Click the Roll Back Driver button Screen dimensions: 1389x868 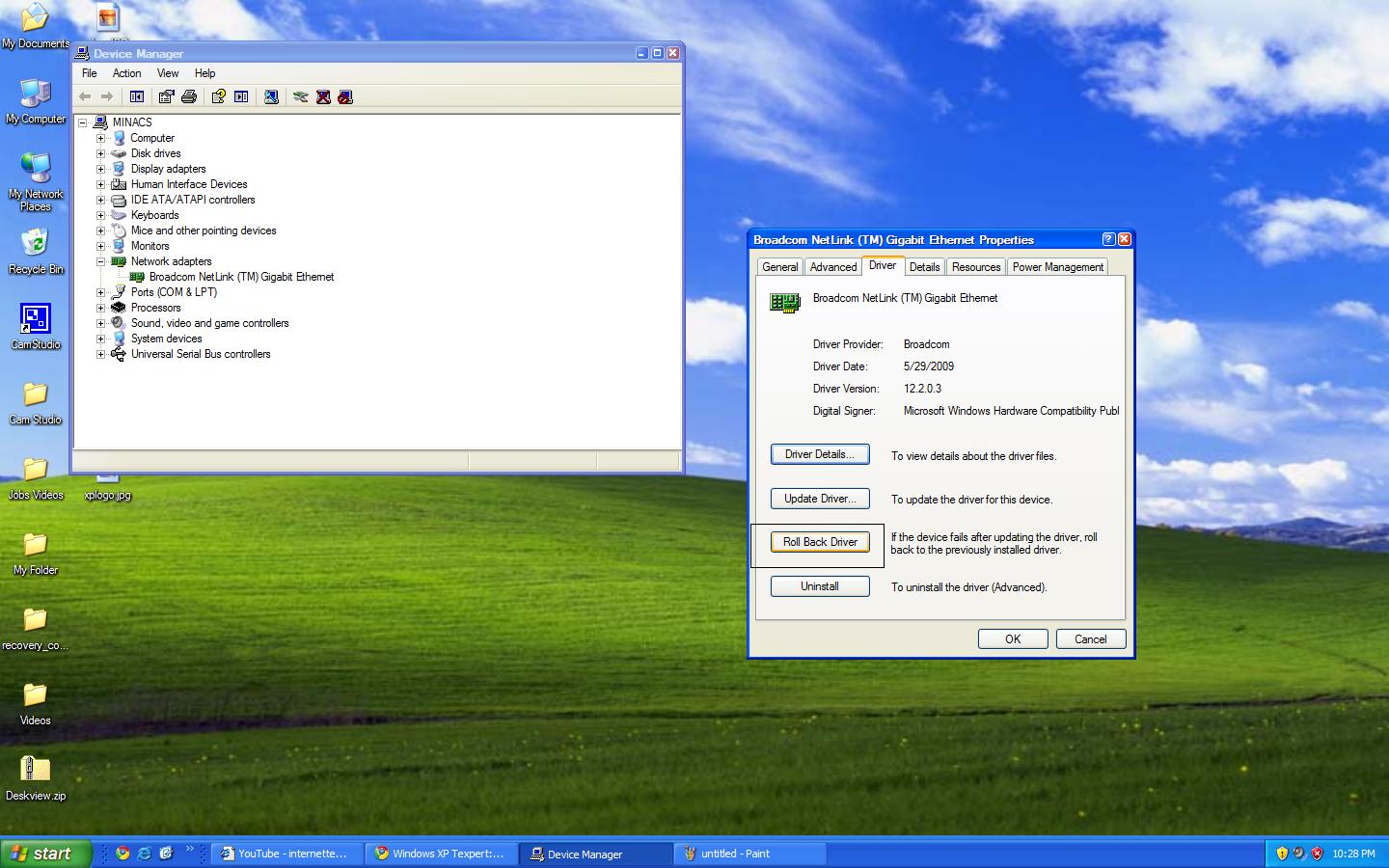pyautogui.click(x=820, y=542)
